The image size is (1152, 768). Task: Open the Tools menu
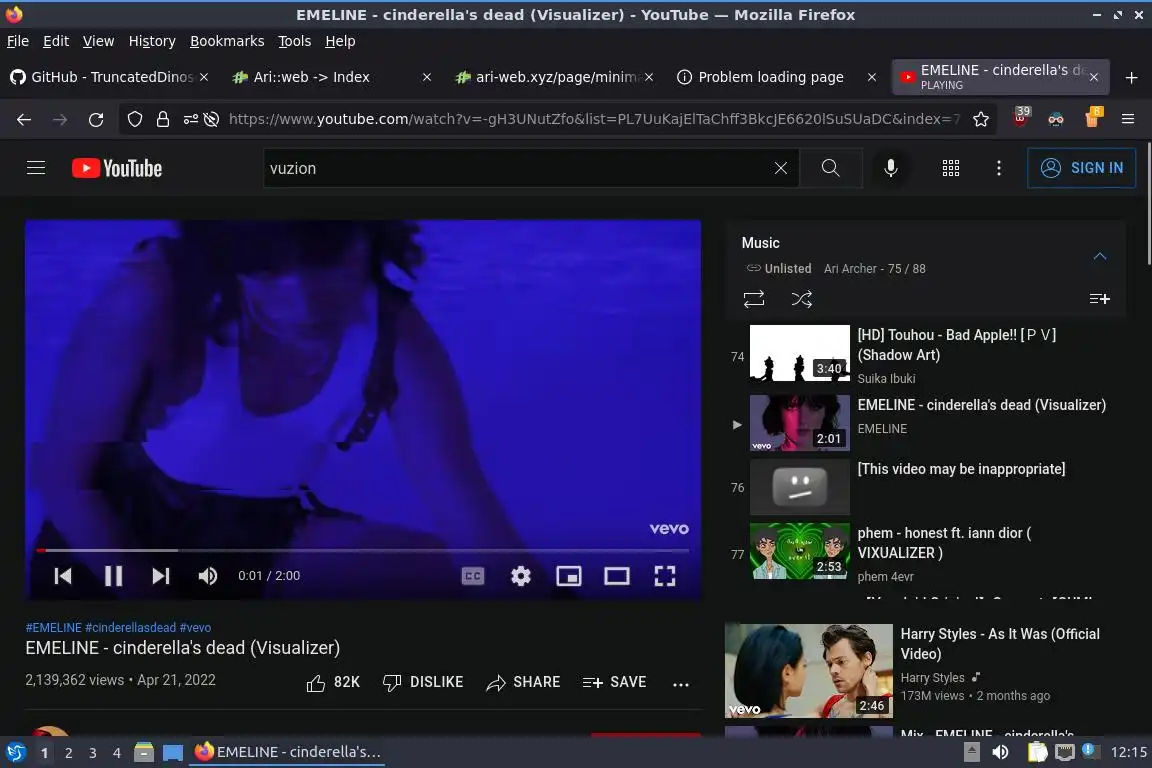(x=295, y=41)
